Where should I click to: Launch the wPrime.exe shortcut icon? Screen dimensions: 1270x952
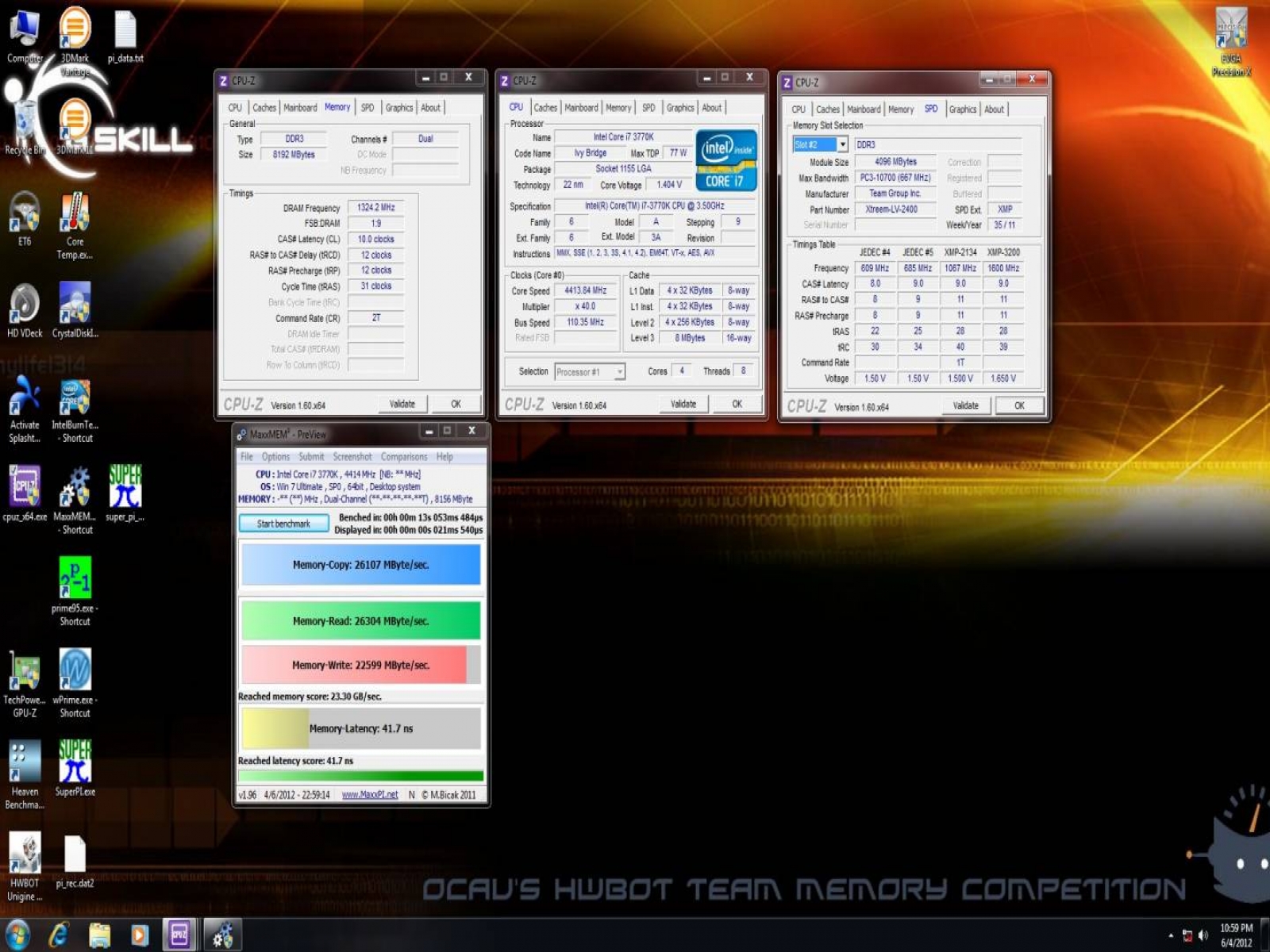(x=75, y=684)
